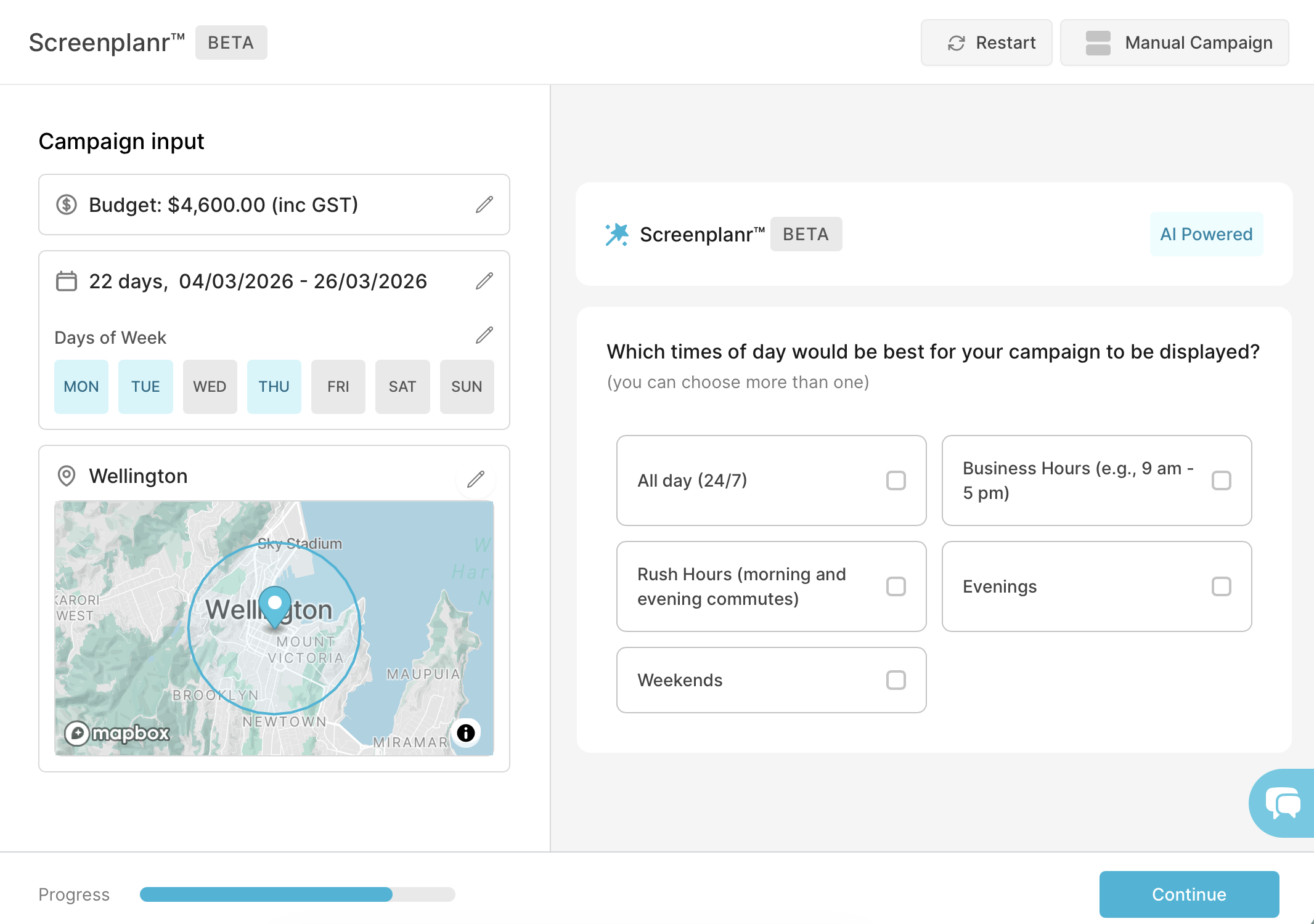Toggle SAT day of week

click(x=402, y=387)
